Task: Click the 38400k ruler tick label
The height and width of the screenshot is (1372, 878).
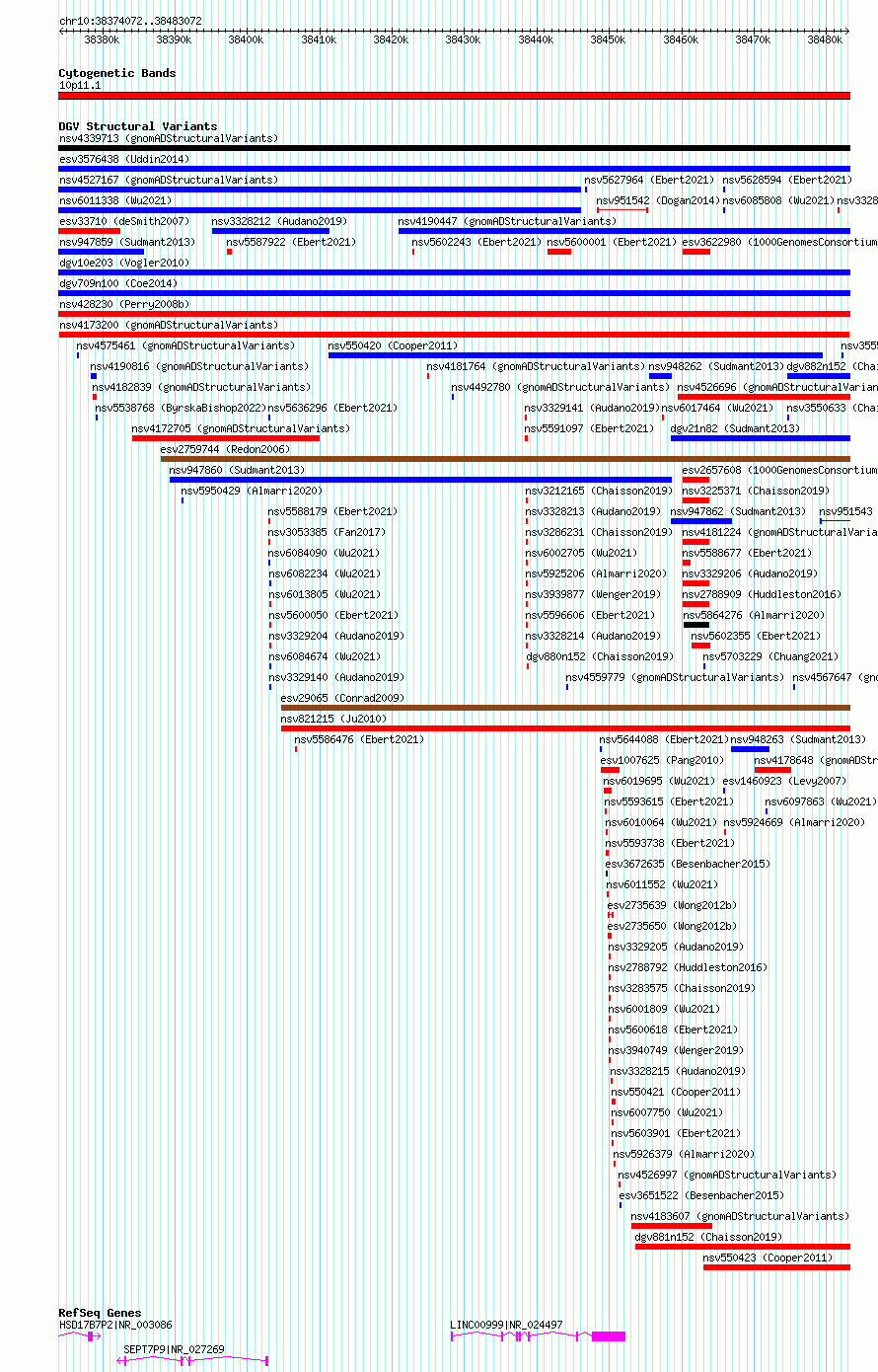Action: point(246,39)
